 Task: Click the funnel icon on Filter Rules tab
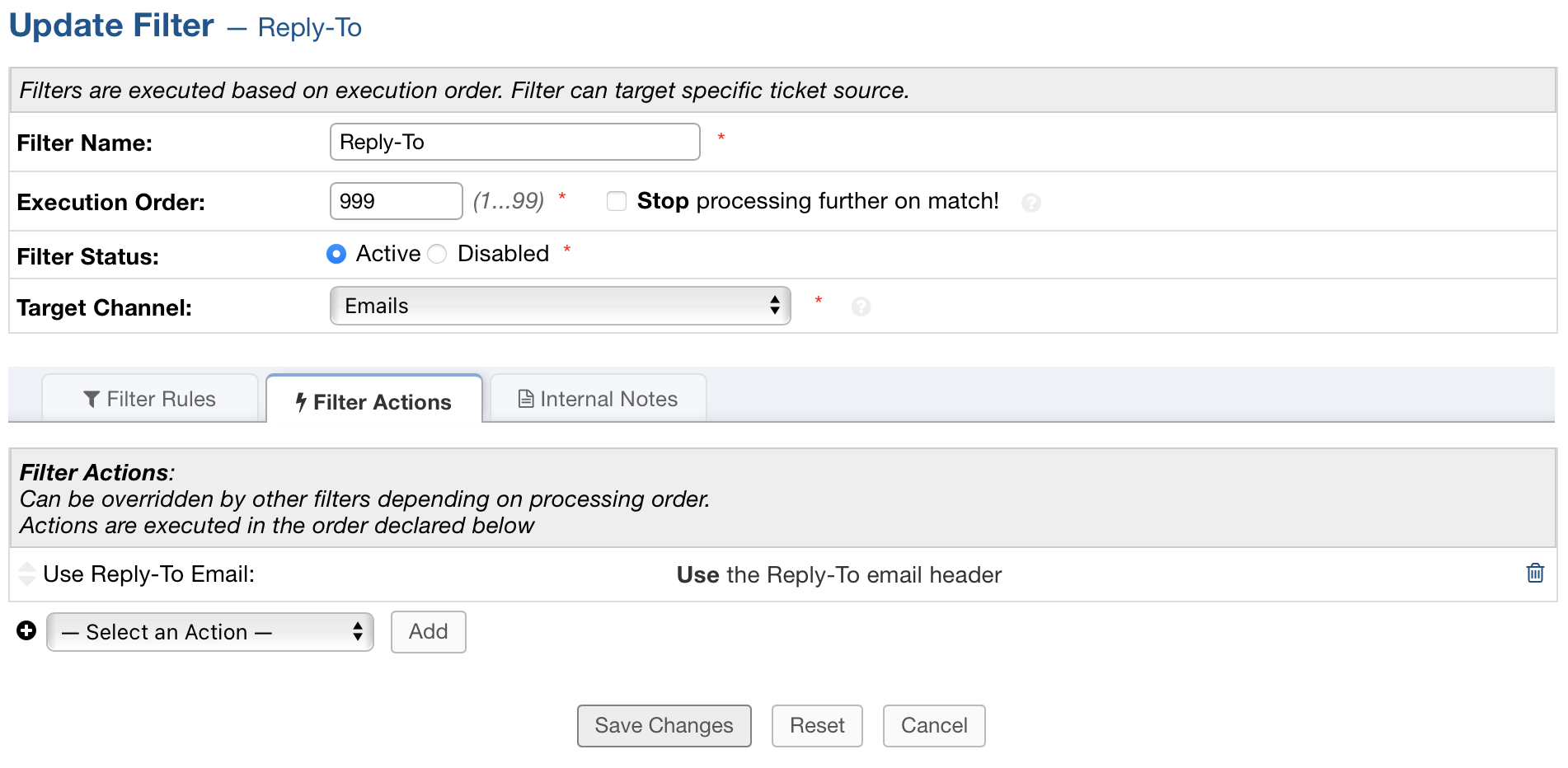[x=92, y=399]
